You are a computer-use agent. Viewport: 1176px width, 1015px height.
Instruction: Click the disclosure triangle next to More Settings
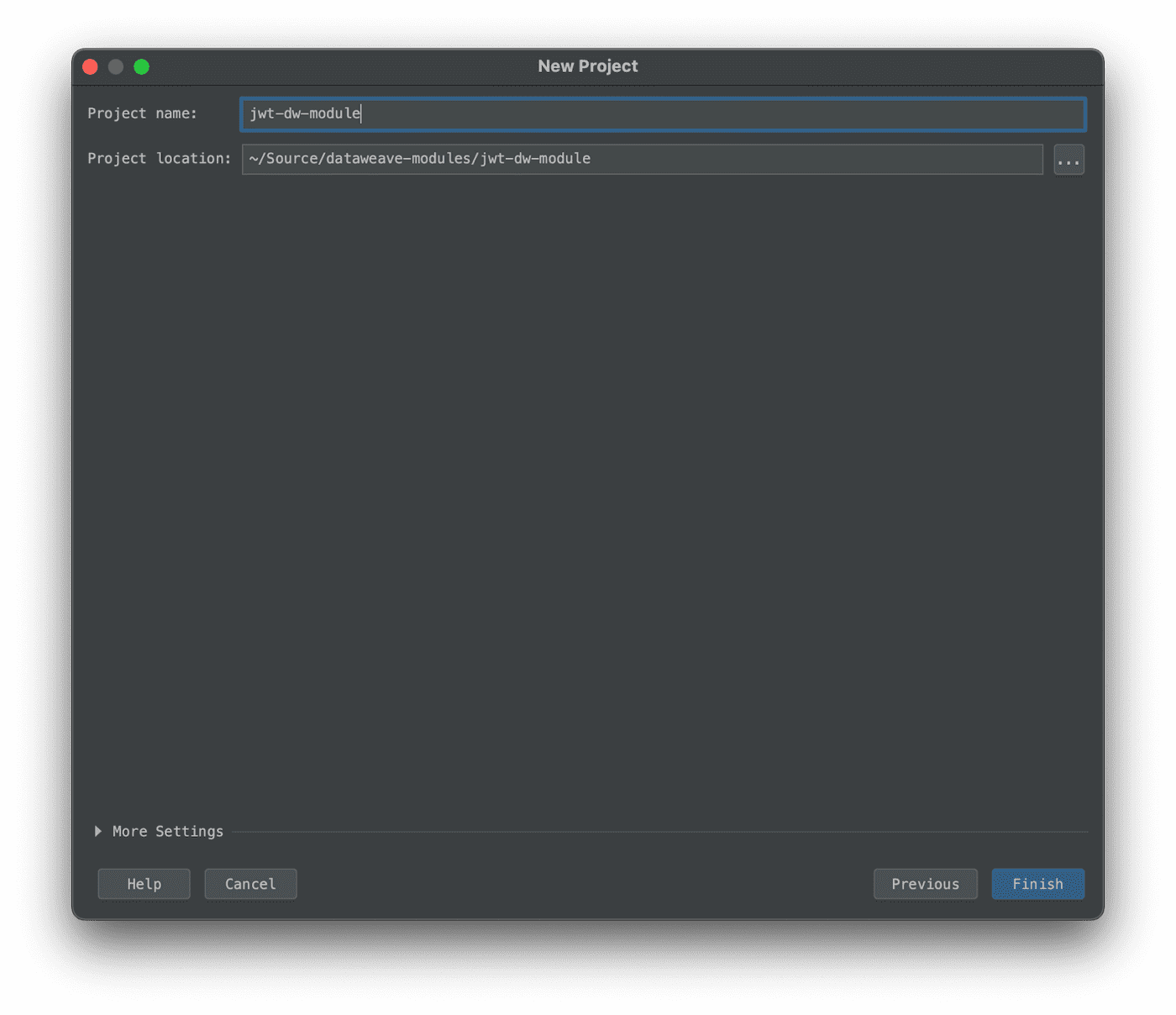[x=98, y=831]
